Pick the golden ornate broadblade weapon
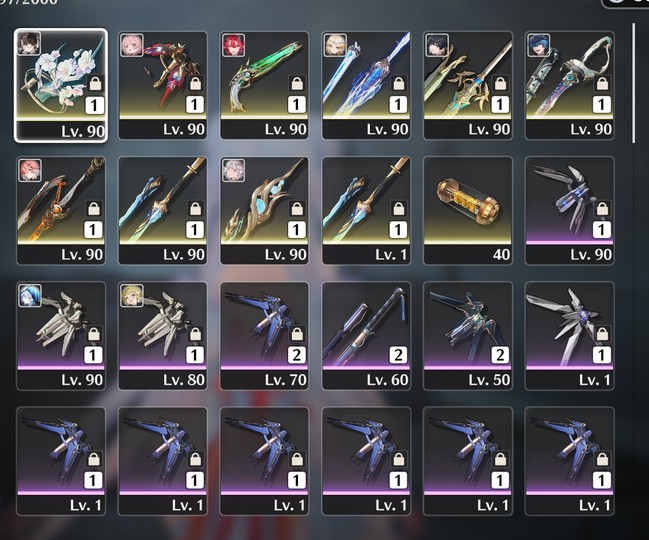Screen dimensions: 649x540 (468, 85)
